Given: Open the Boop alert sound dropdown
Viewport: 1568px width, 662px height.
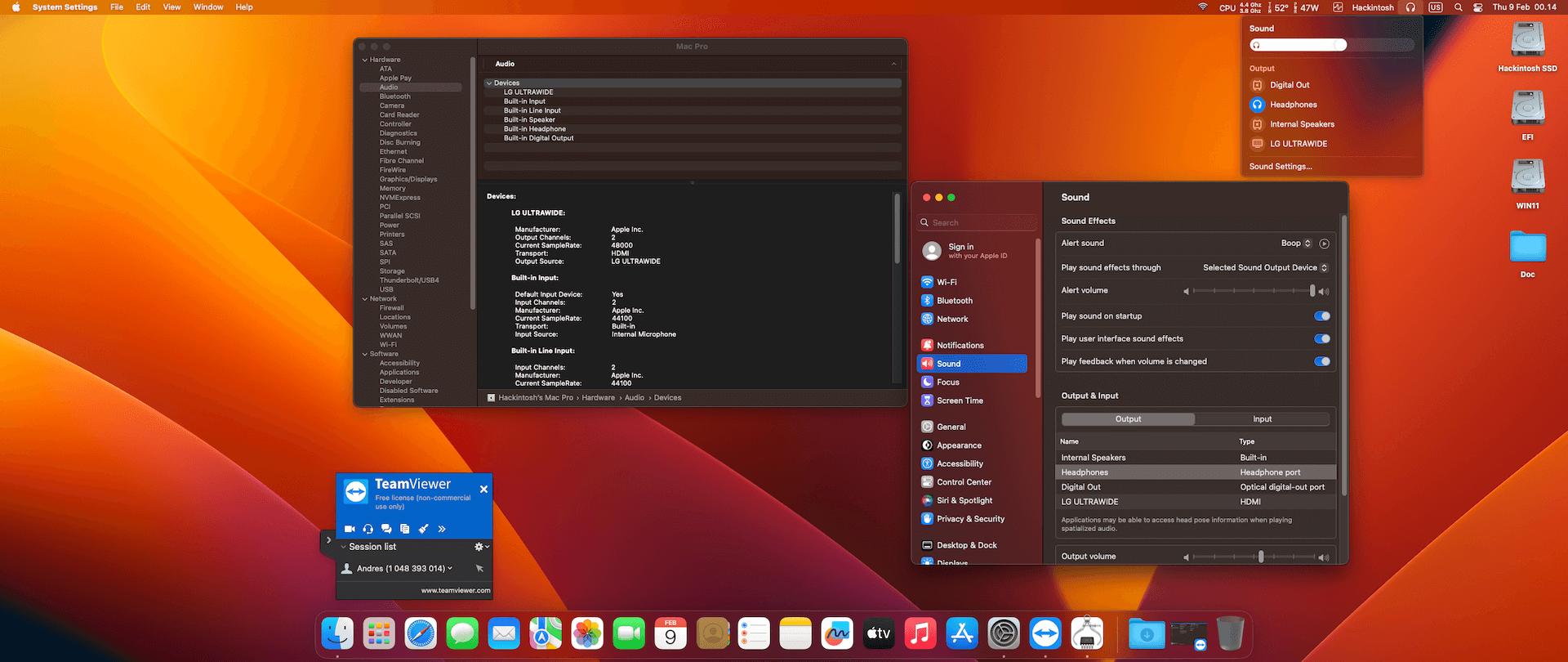Looking at the screenshot, I should coord(1296,244).
